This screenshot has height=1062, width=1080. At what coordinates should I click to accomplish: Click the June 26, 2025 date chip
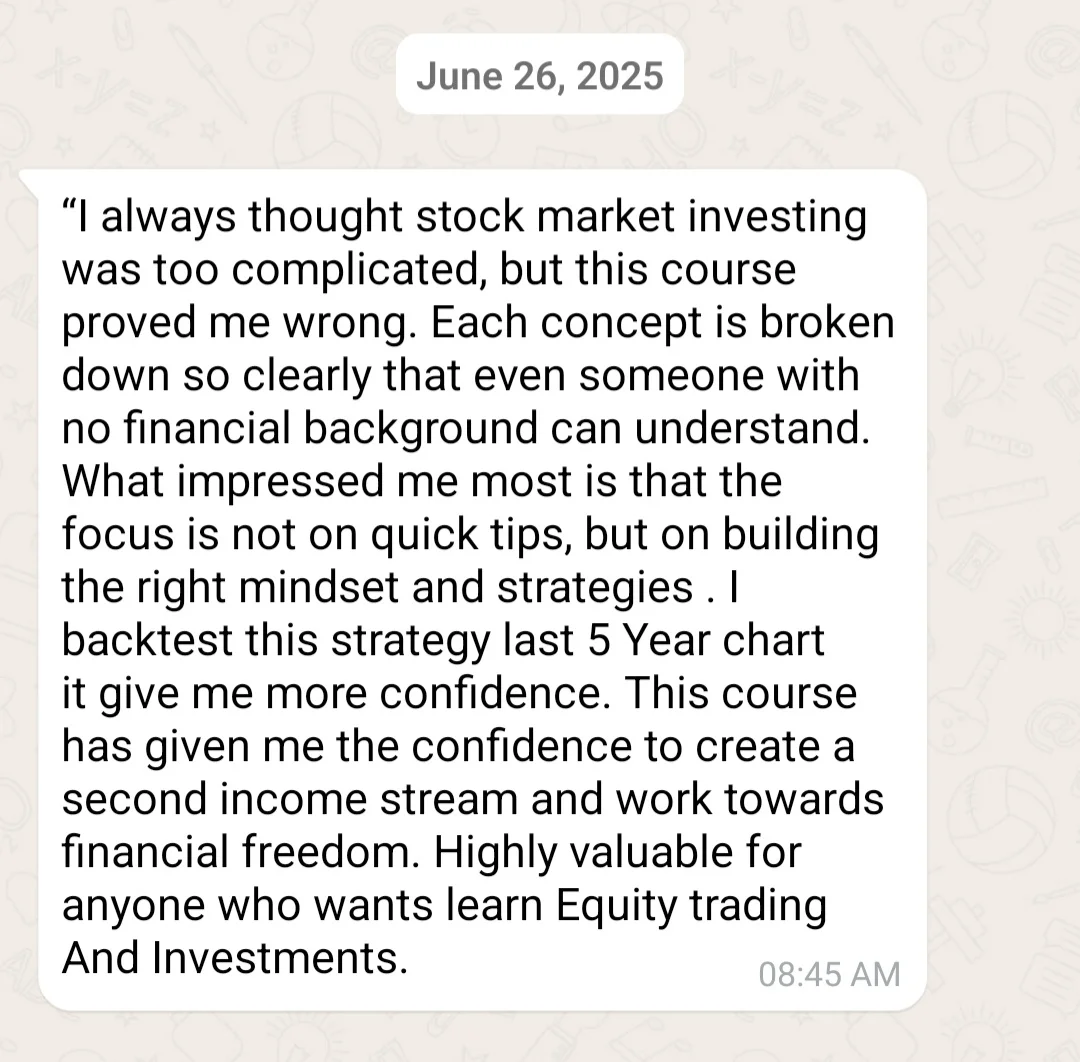coord(539,76)
